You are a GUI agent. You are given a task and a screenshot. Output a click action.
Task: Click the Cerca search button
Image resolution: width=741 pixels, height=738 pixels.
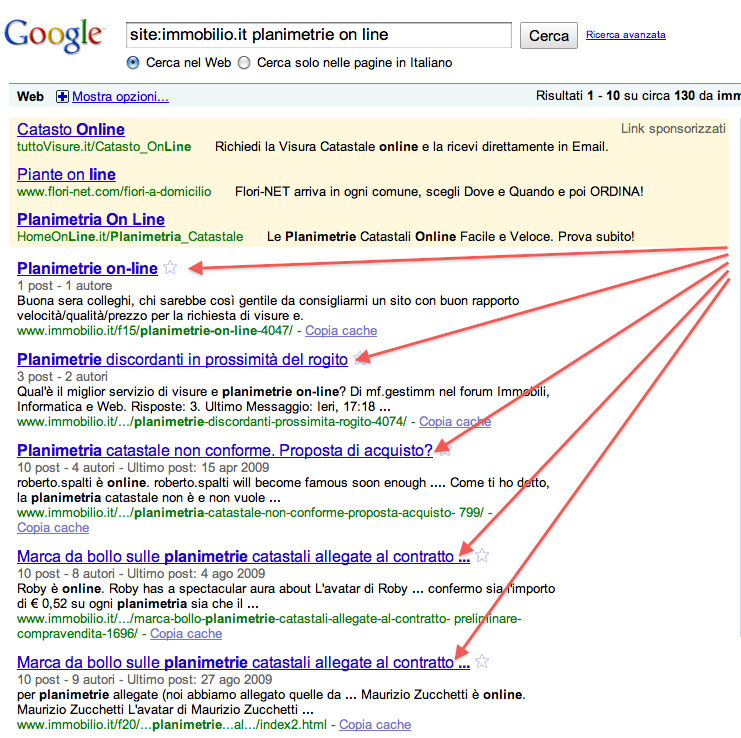549,35
